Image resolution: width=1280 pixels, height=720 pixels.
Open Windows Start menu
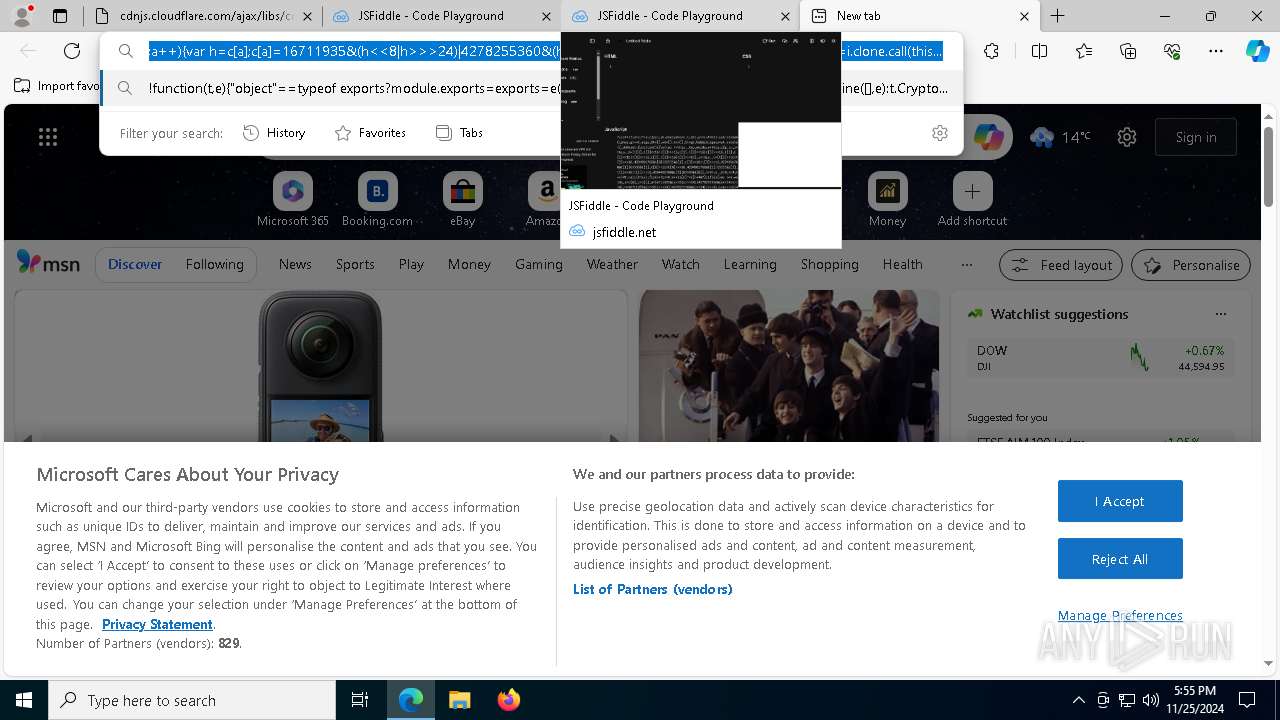point(24,700)
